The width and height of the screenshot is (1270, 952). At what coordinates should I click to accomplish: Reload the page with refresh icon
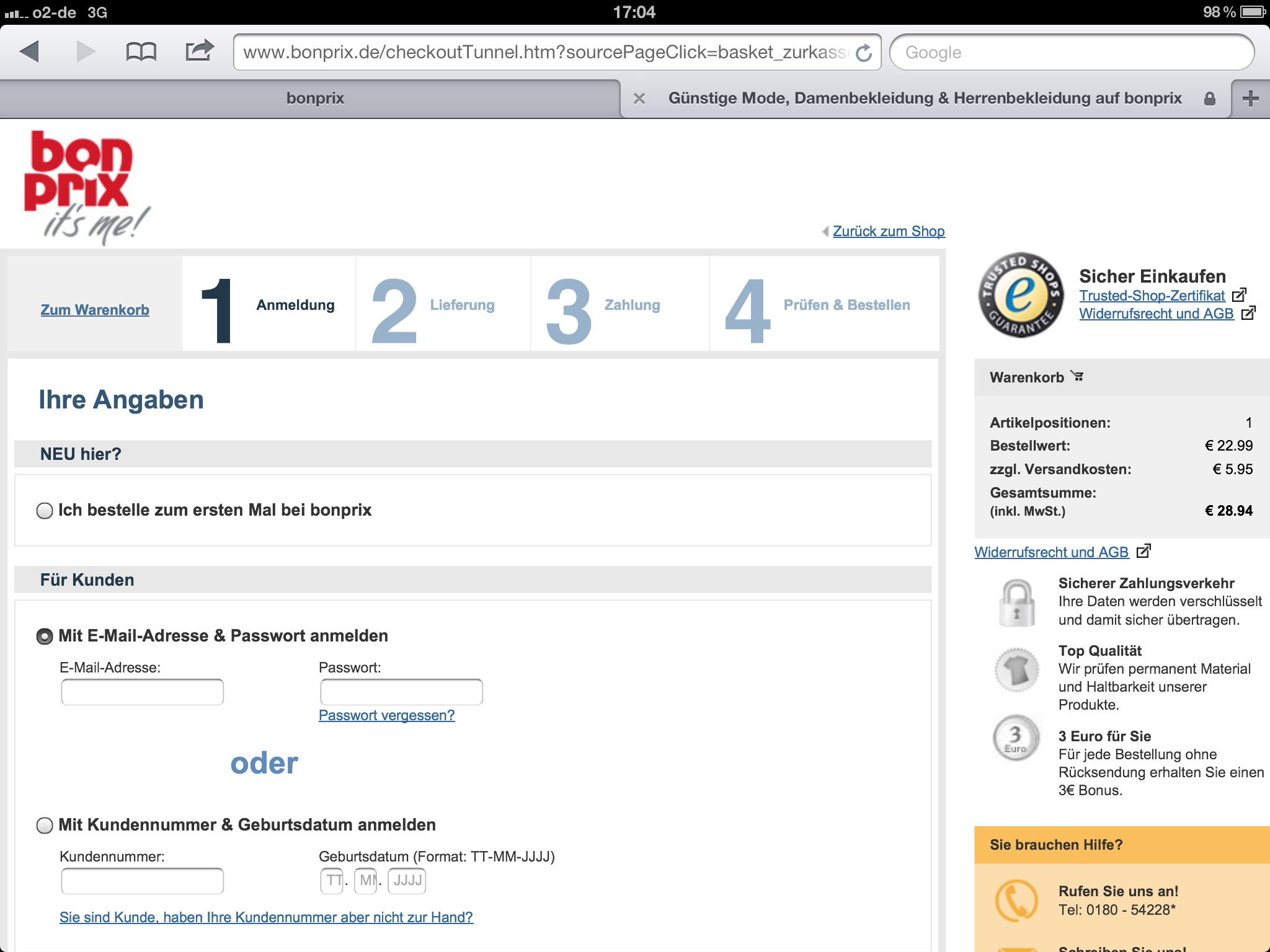[x=864, y=53]
